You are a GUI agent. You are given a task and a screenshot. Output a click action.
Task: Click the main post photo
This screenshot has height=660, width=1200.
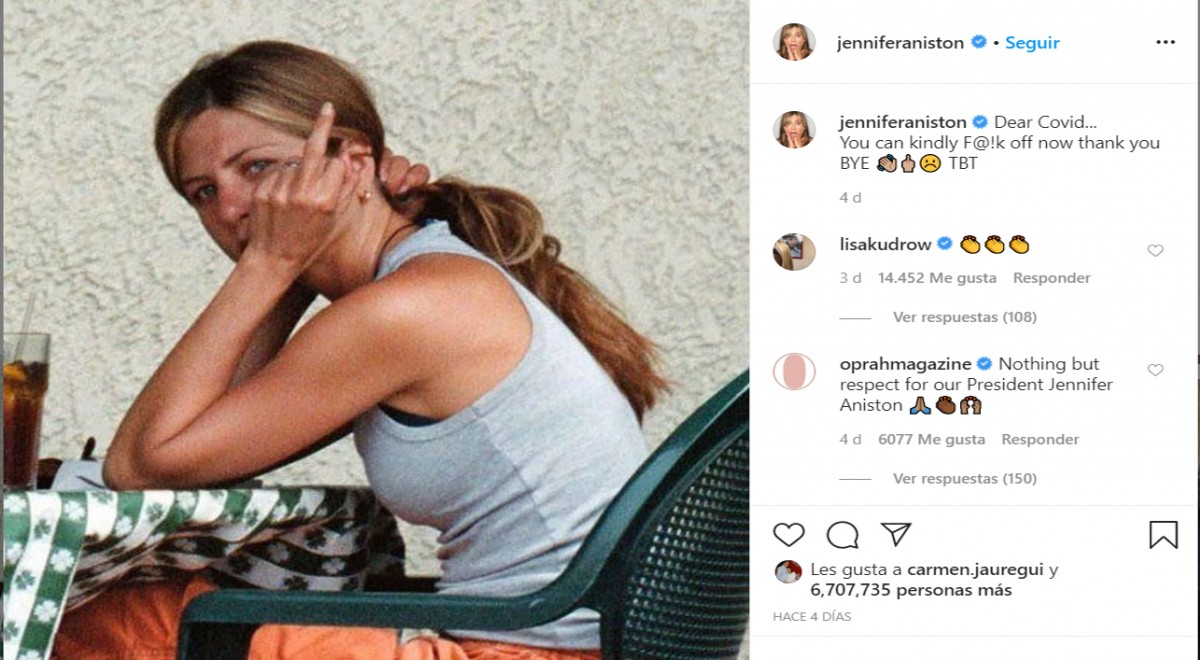(x=376, y=330)
